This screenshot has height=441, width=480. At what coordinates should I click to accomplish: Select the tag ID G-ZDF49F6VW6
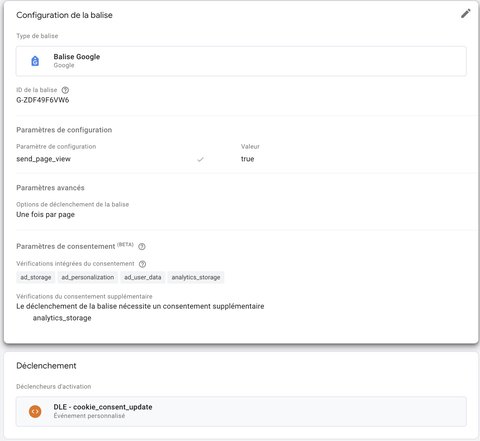pos(43,100)
